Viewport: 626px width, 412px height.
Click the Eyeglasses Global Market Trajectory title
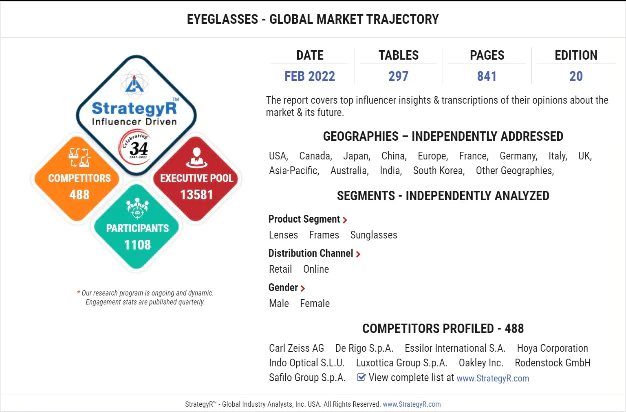click(x=313, y=19)
